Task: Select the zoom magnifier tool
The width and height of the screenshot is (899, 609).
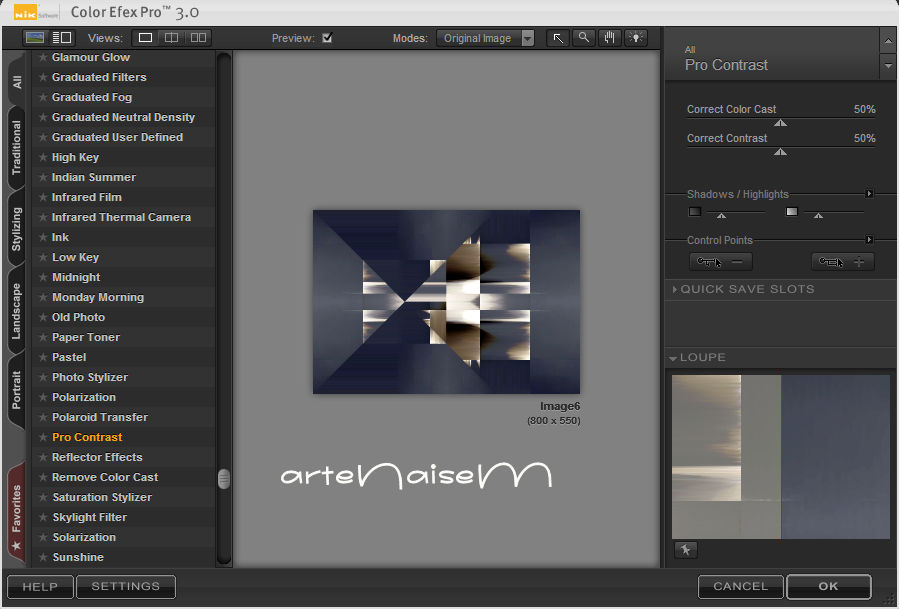Action: click(584, 38)
